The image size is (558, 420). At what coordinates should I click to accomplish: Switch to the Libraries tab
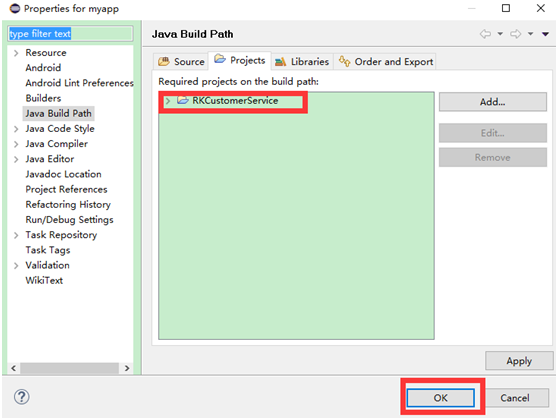pyautogui.click(x=302, y=62)
